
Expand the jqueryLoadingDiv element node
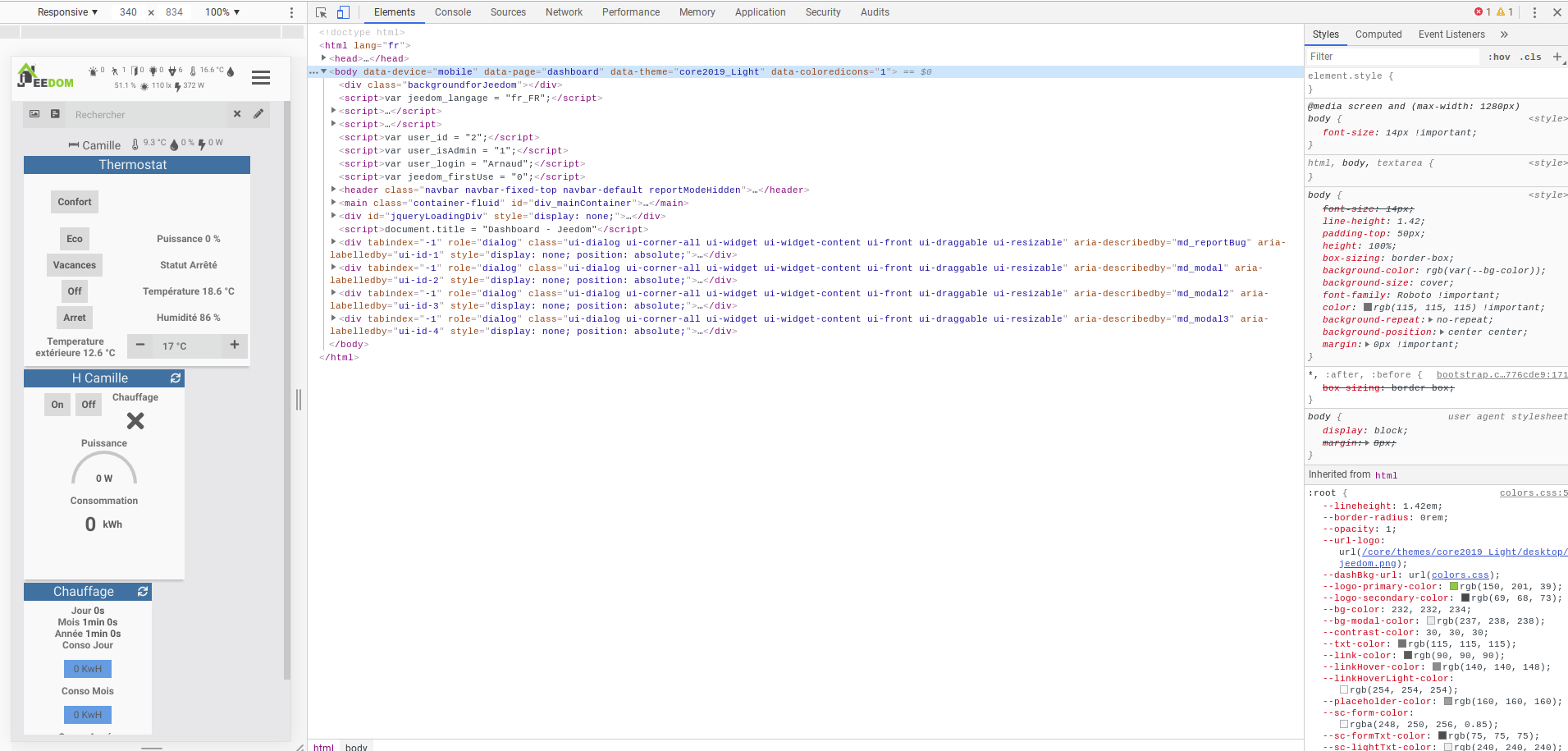(334, 216)
